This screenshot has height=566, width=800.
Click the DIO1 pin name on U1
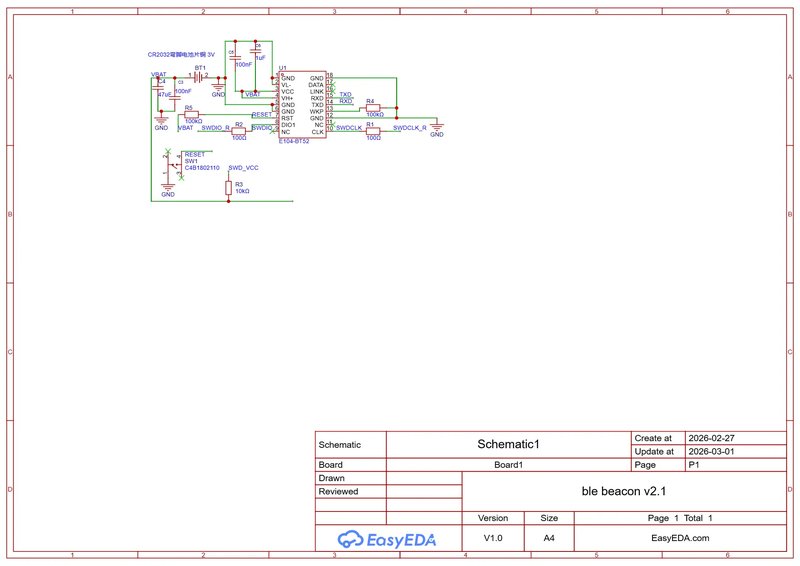288,125
